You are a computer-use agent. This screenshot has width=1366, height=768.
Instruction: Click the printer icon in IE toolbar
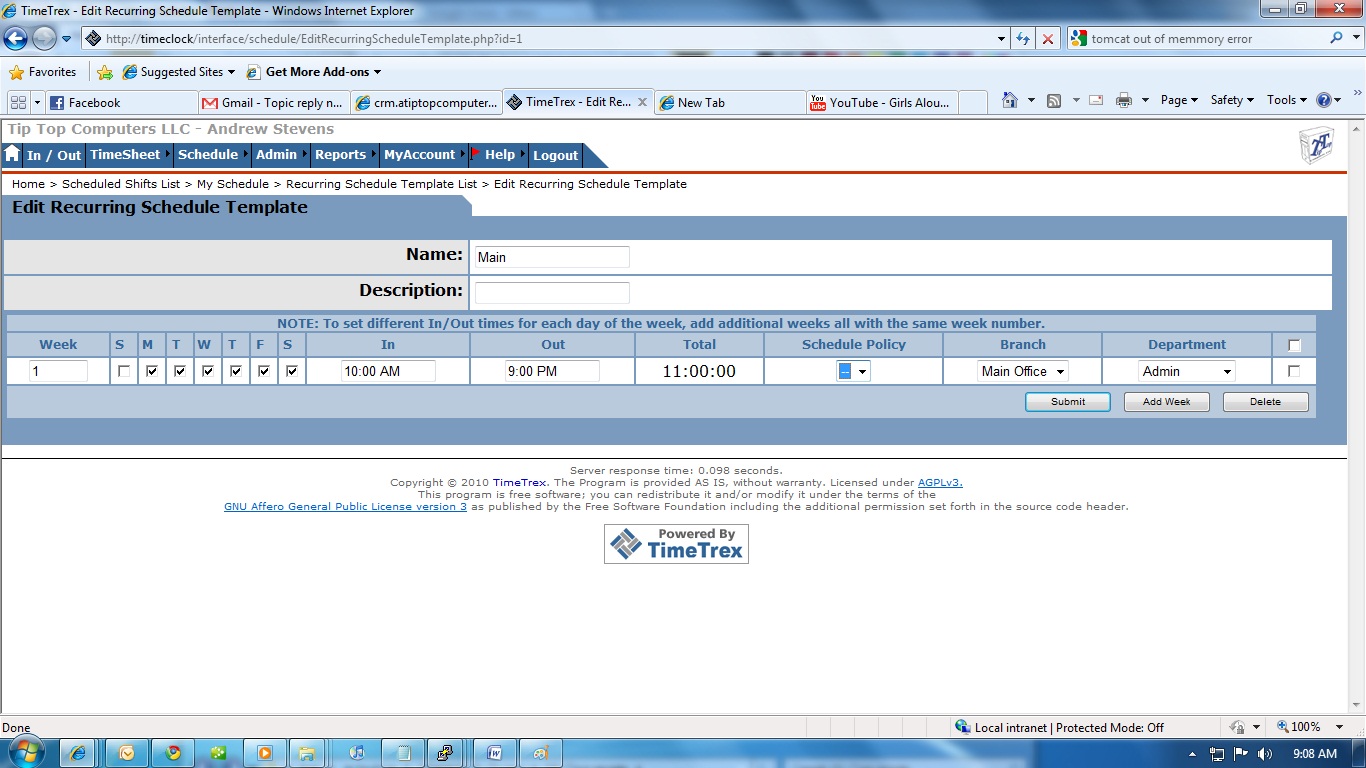pos(1123,100)
